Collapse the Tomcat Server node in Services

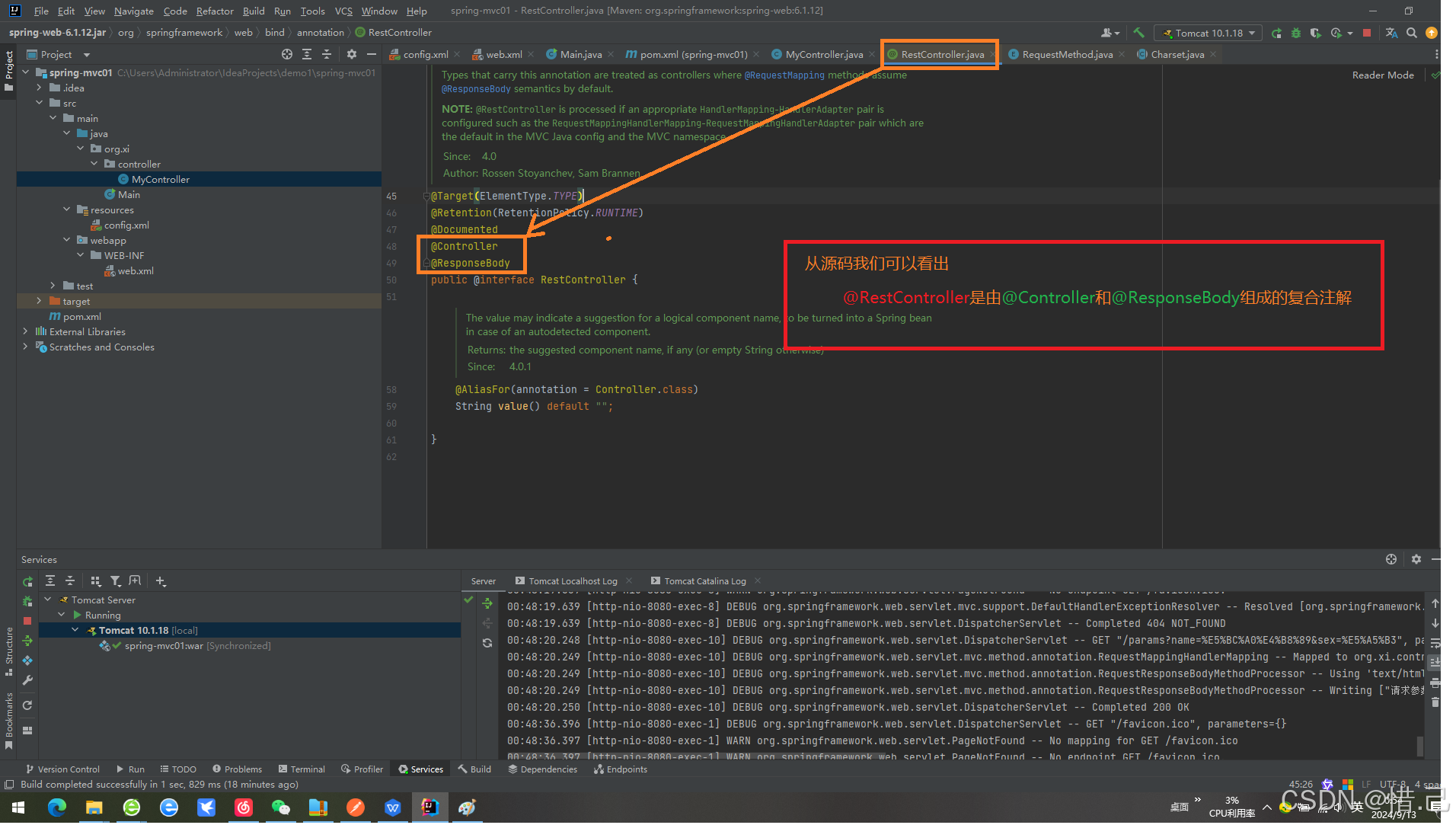pos(48,600)
